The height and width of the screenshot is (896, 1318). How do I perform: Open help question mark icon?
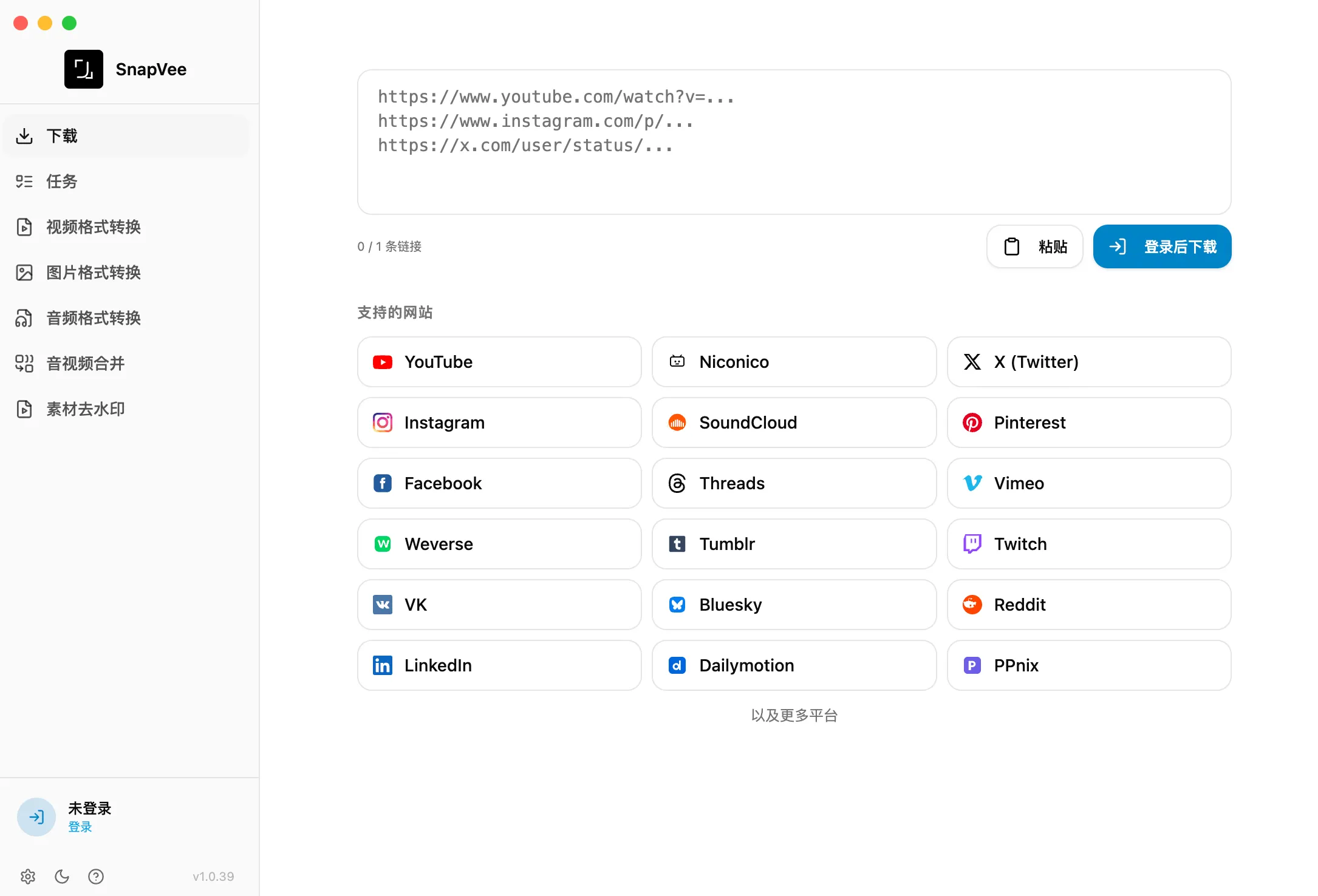tap(96, 877)
